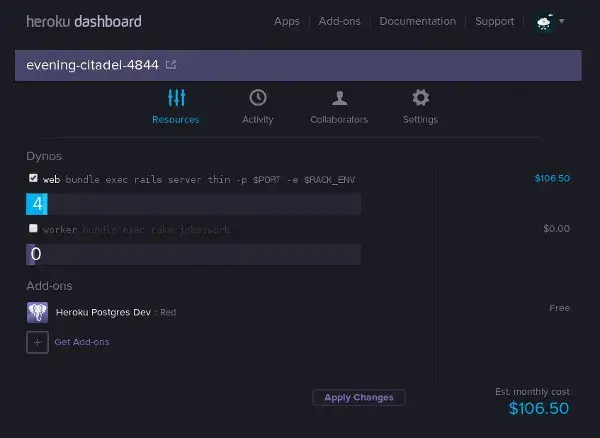Open the Add-ons navigation item
The width and height of the screenshot is (600, 438).
point(339,21)
